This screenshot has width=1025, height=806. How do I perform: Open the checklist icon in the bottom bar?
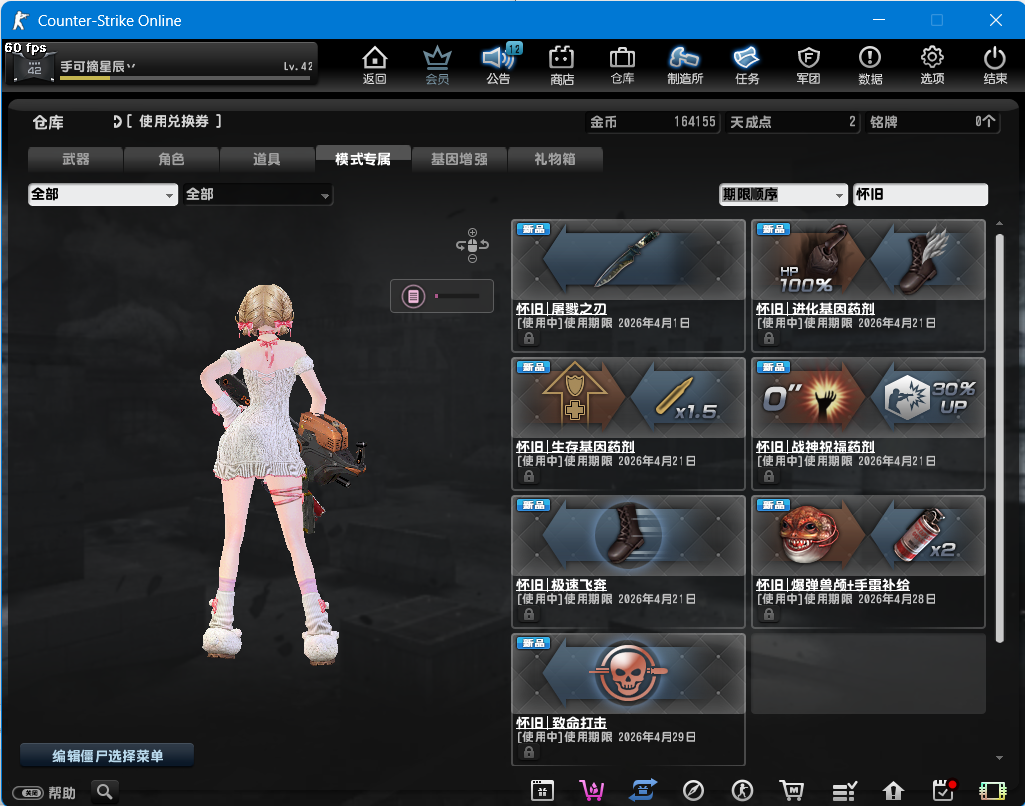click(844, 791)
